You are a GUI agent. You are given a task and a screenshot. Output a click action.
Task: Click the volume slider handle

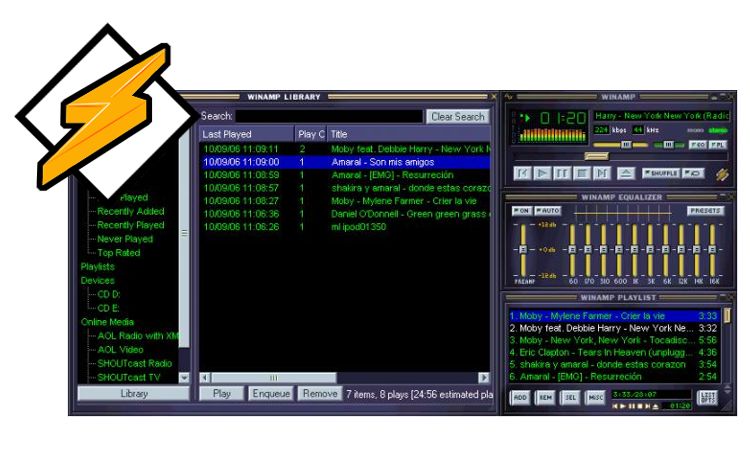click(626, 144)
